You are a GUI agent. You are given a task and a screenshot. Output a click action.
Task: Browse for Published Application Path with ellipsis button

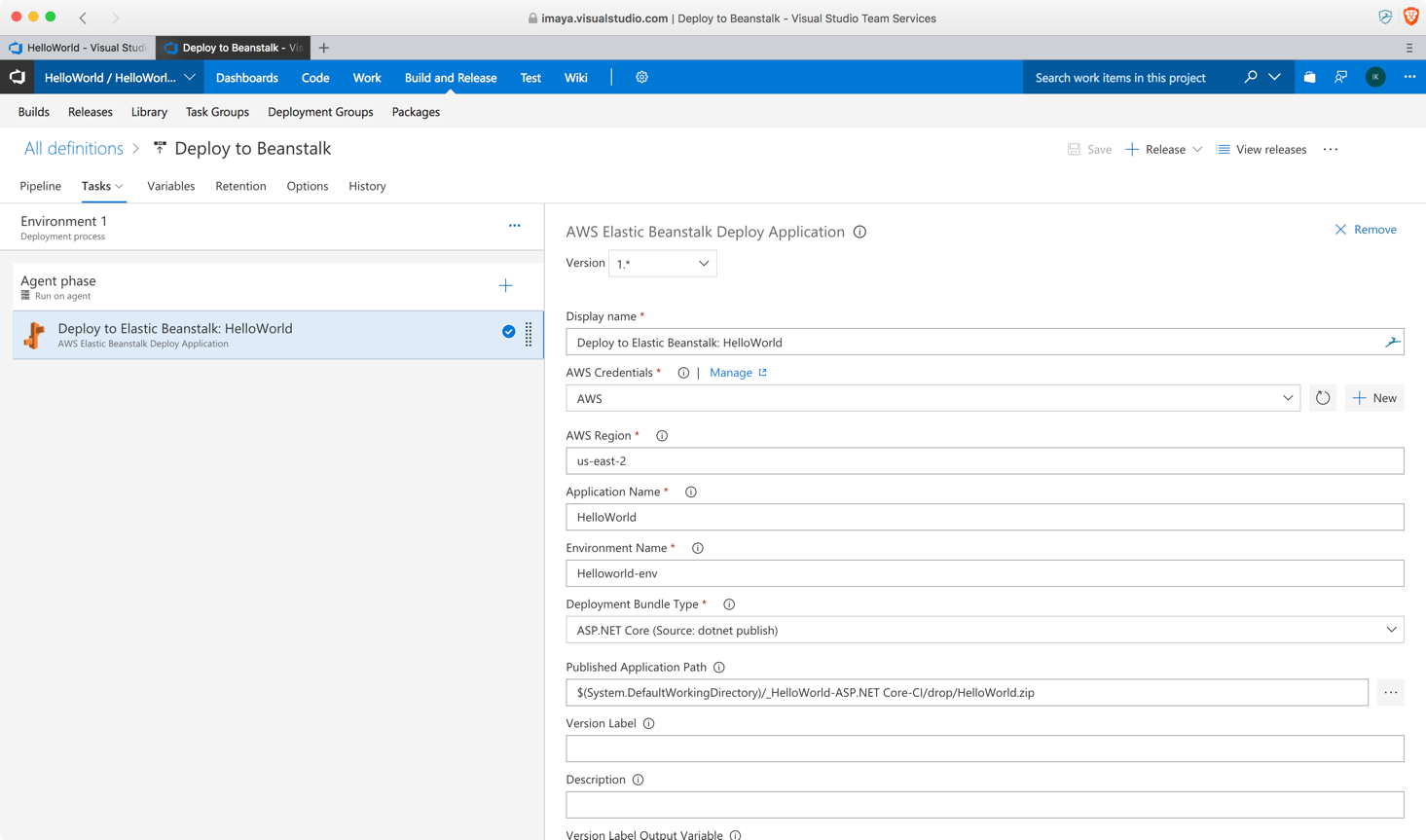(1391, 693)
